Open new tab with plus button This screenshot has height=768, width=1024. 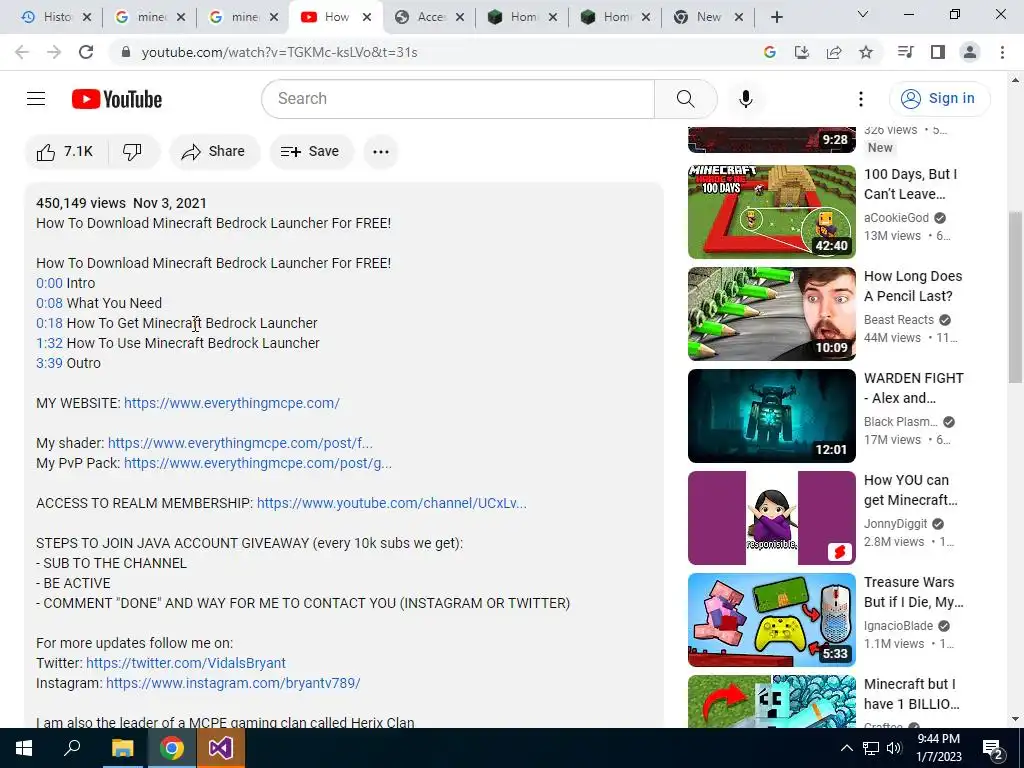point(776,17)
